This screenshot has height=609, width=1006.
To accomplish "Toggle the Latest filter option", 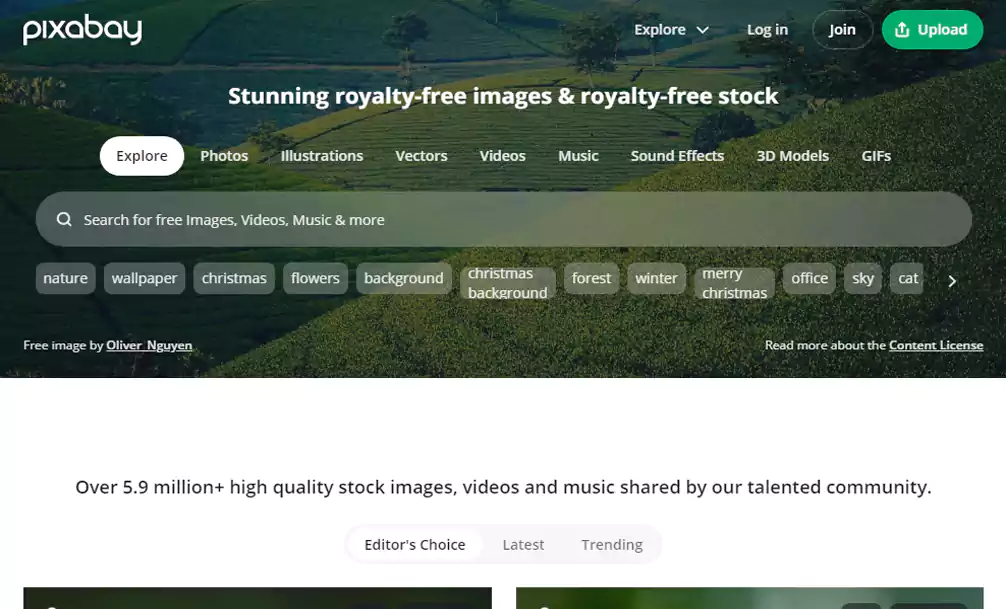I will (x=523, y=545).
